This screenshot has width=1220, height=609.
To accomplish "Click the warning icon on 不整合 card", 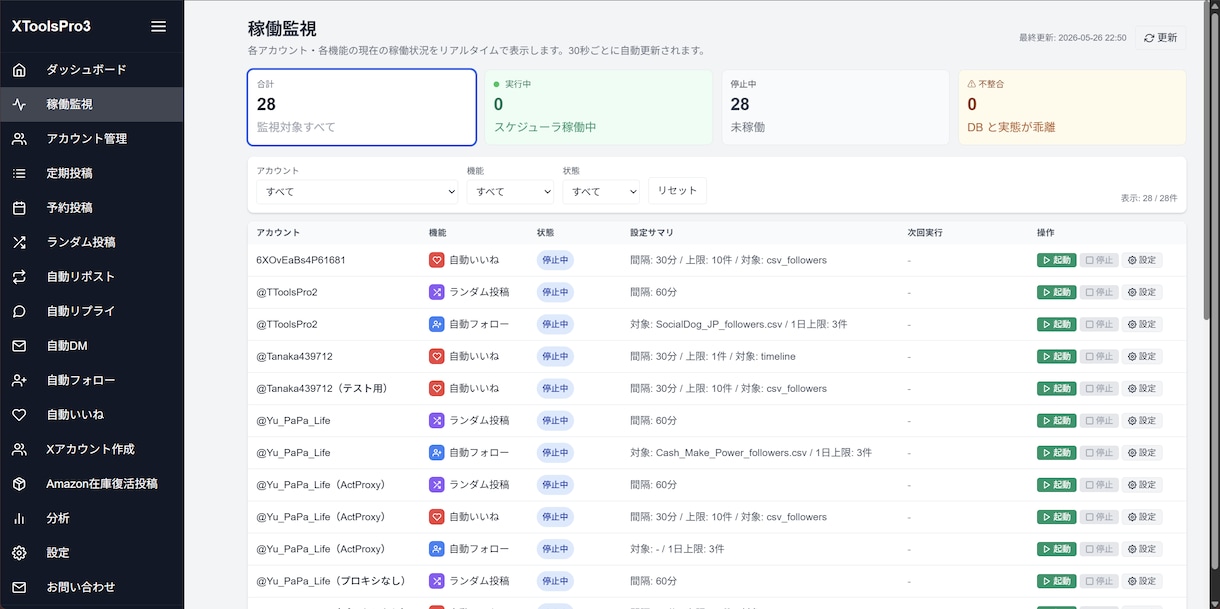I will 971,84.
